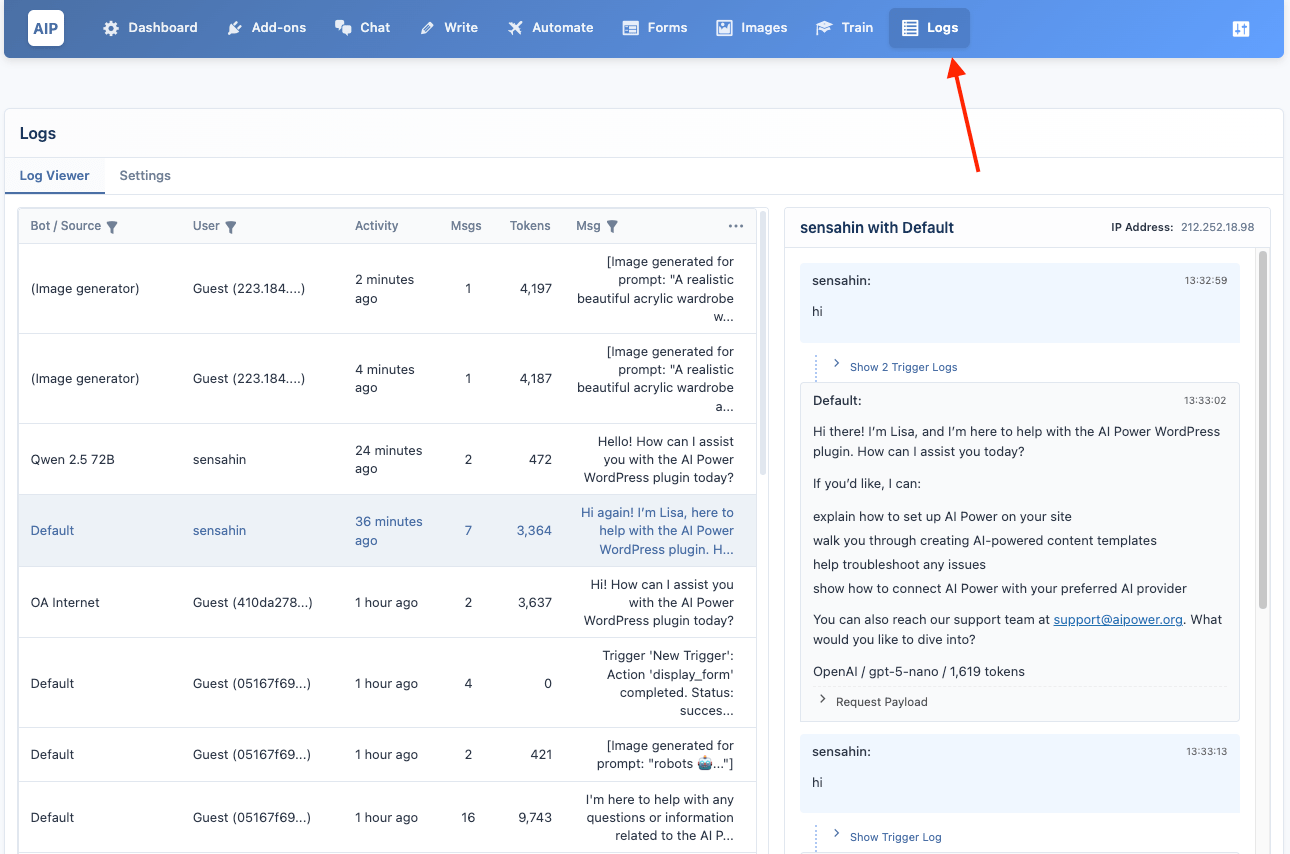The height and width of the screenshot is (854, 1290).
Task: Click the Forms icon in navbar
Action: click(x=630, y=28)
